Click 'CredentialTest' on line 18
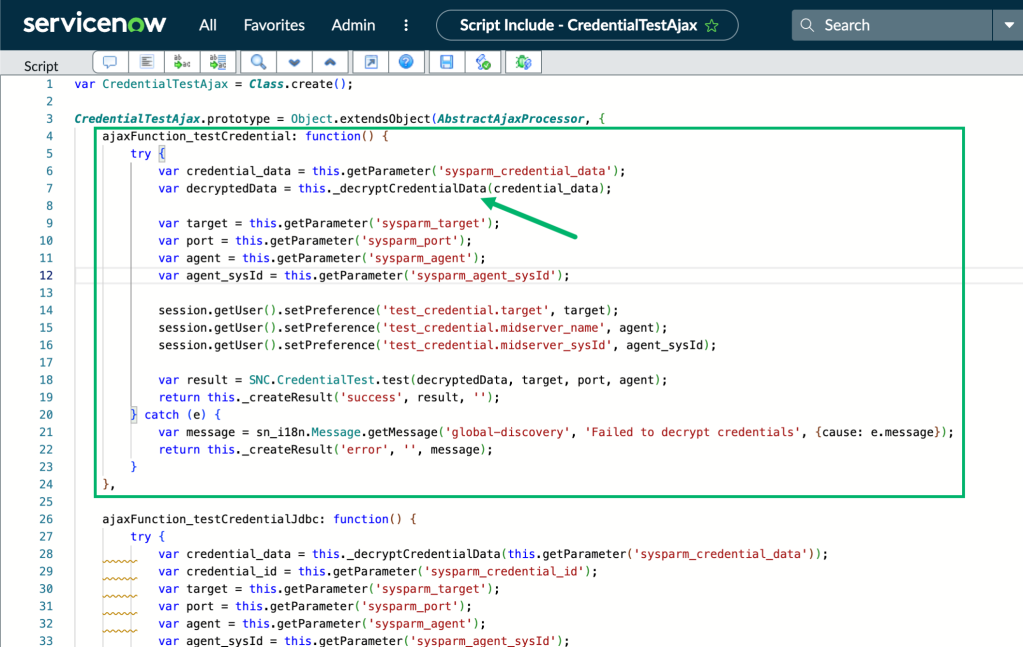The width and height of the screenshot is (1023, 647). point(326,380)
